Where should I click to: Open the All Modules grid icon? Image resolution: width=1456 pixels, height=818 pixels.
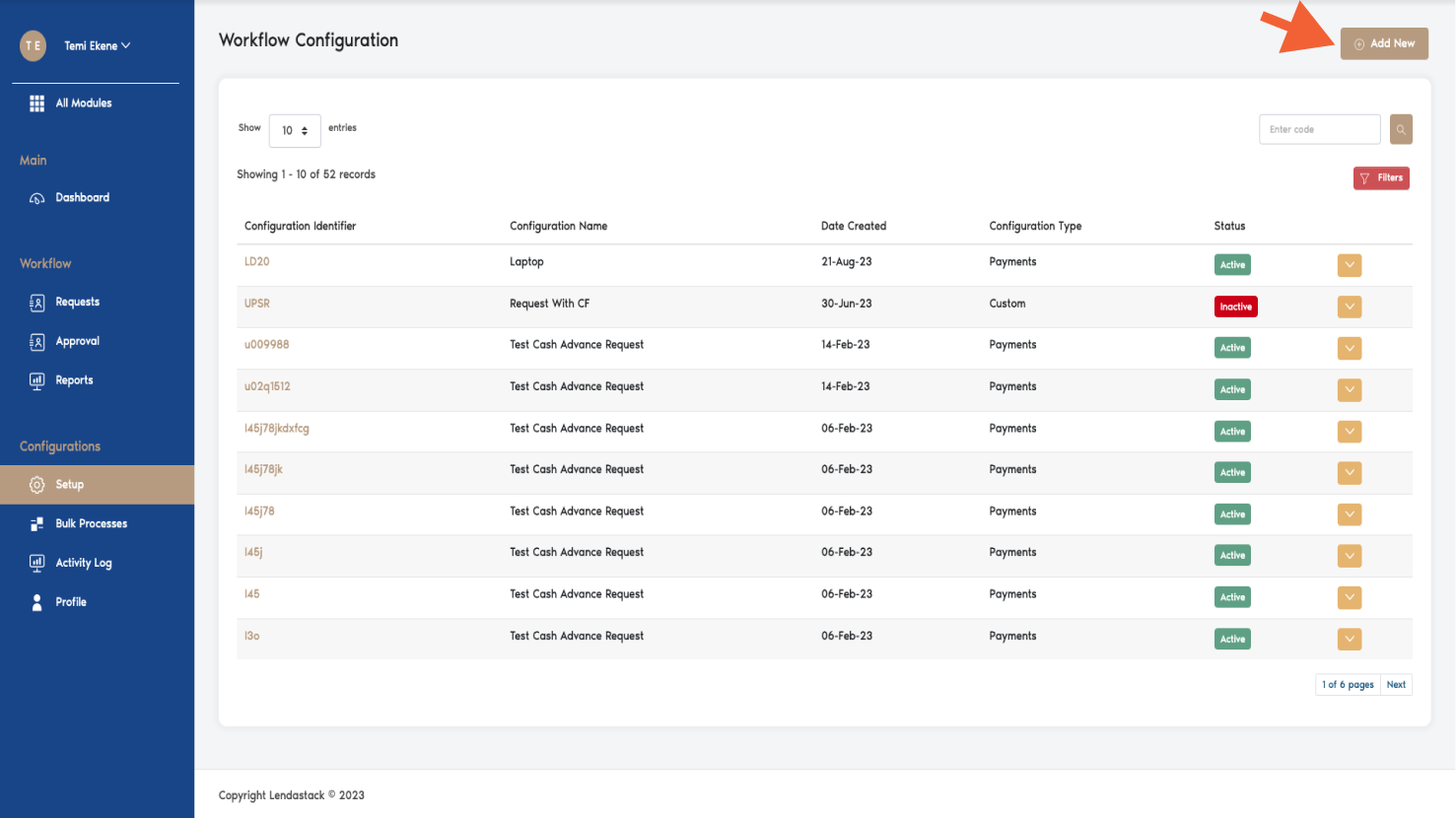pyautogui.click(x=36, y=102)
